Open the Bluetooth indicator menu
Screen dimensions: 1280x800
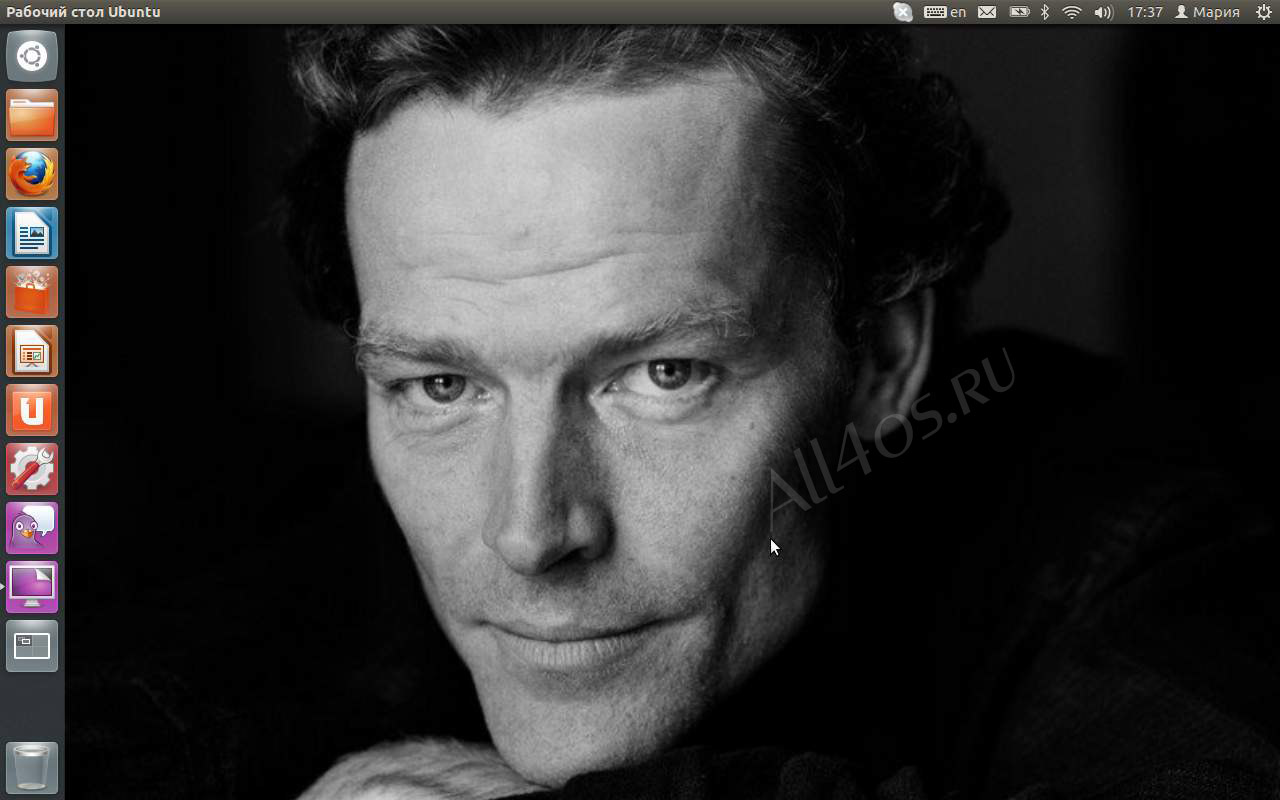click(x=1045, y=12)
